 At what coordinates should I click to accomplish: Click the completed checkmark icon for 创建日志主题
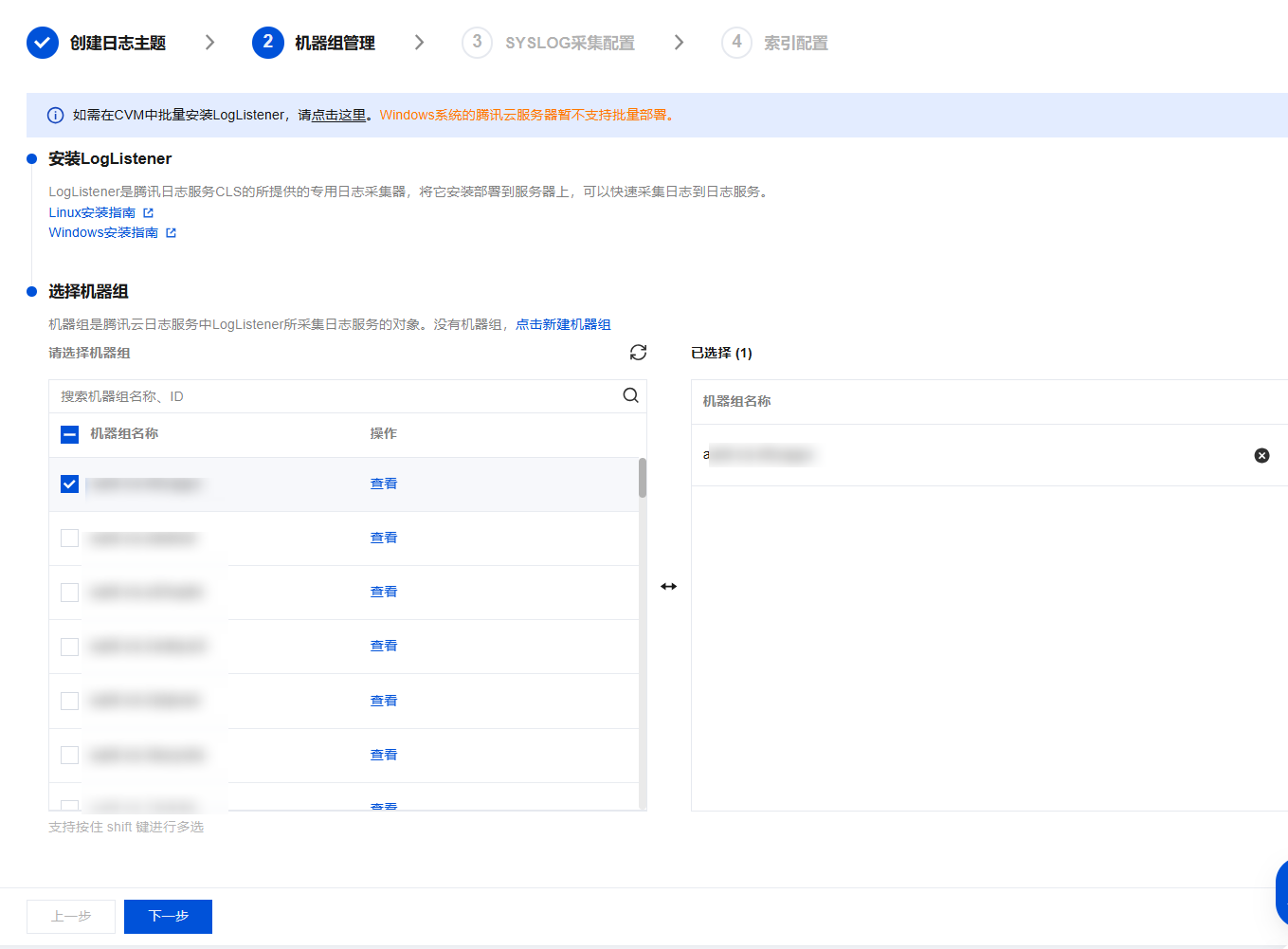tap(43, 43)
